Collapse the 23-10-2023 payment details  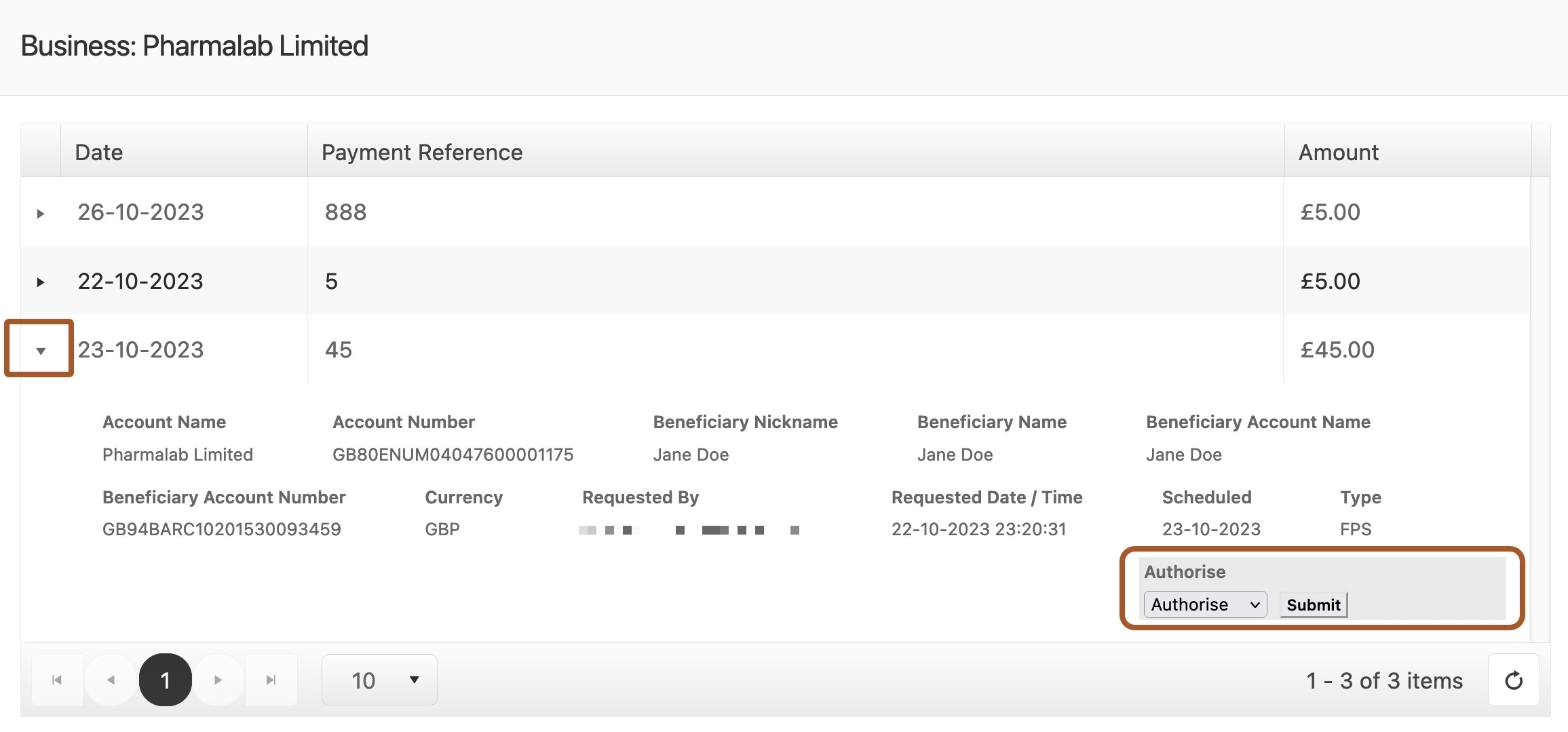pos(41,351)
